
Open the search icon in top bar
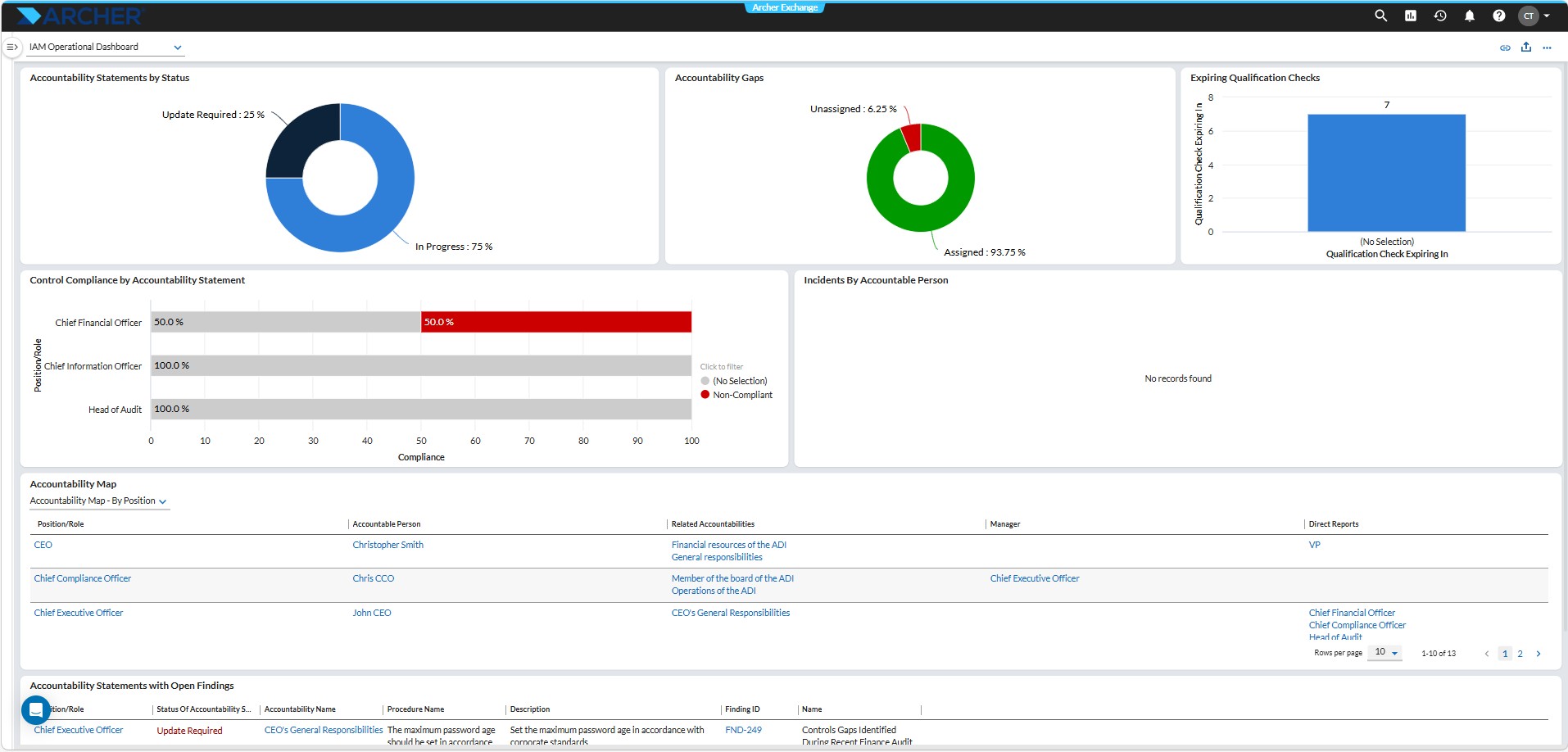[x=1380, y=16]
